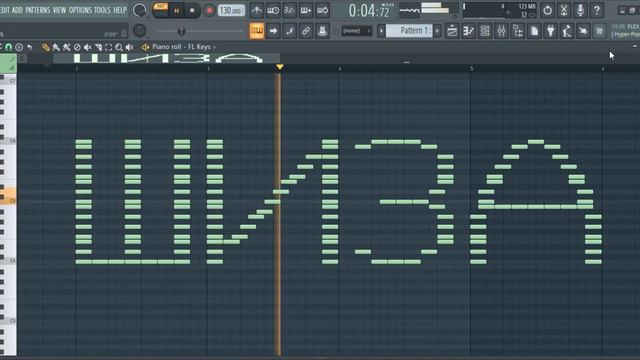Click the output oscilloscope display
The height and width of the screenshot is (360, 640).
[409, 11]
